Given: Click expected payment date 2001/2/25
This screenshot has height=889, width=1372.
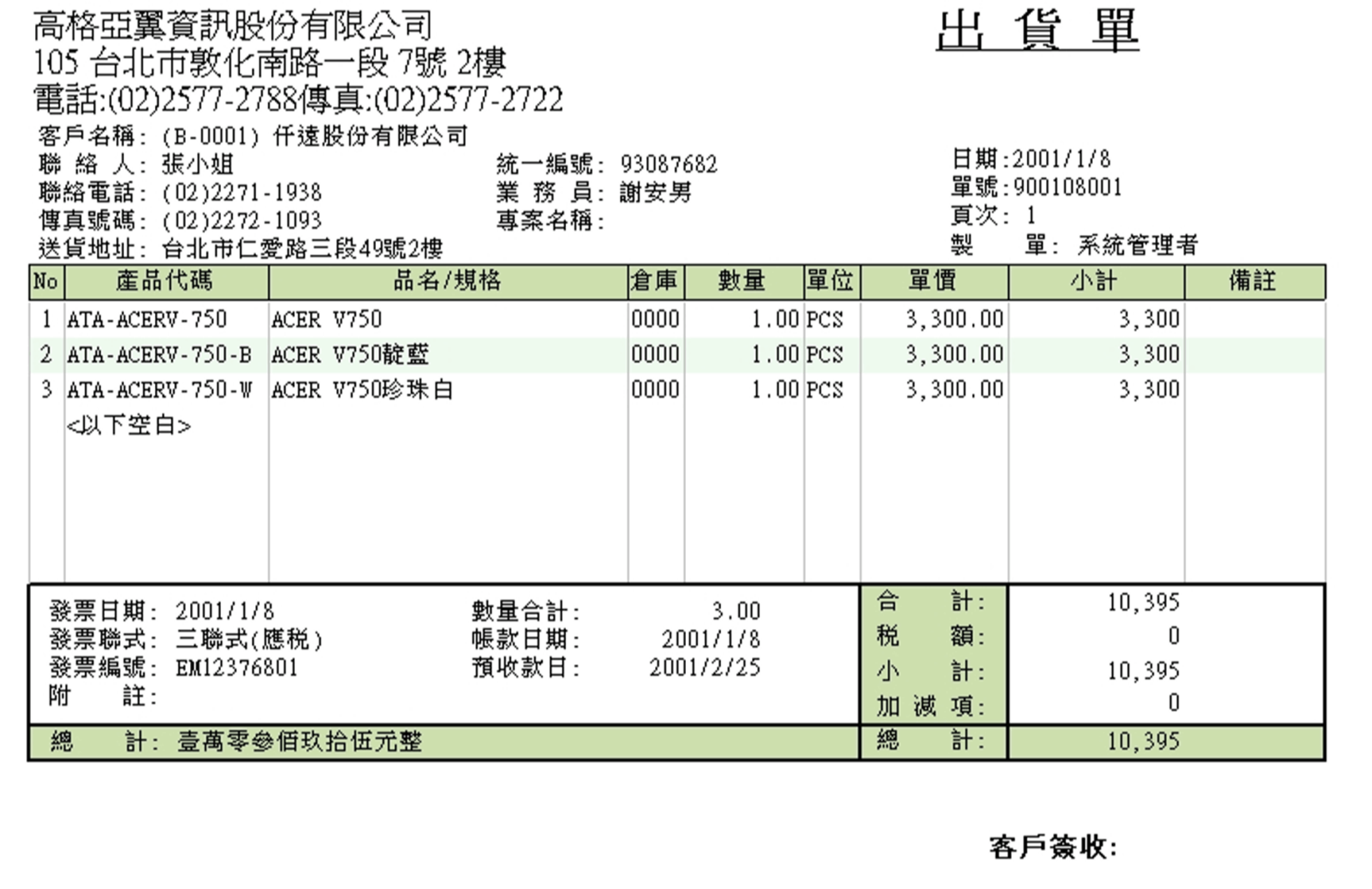Looking at the screenshot, I should coord(704,668).
